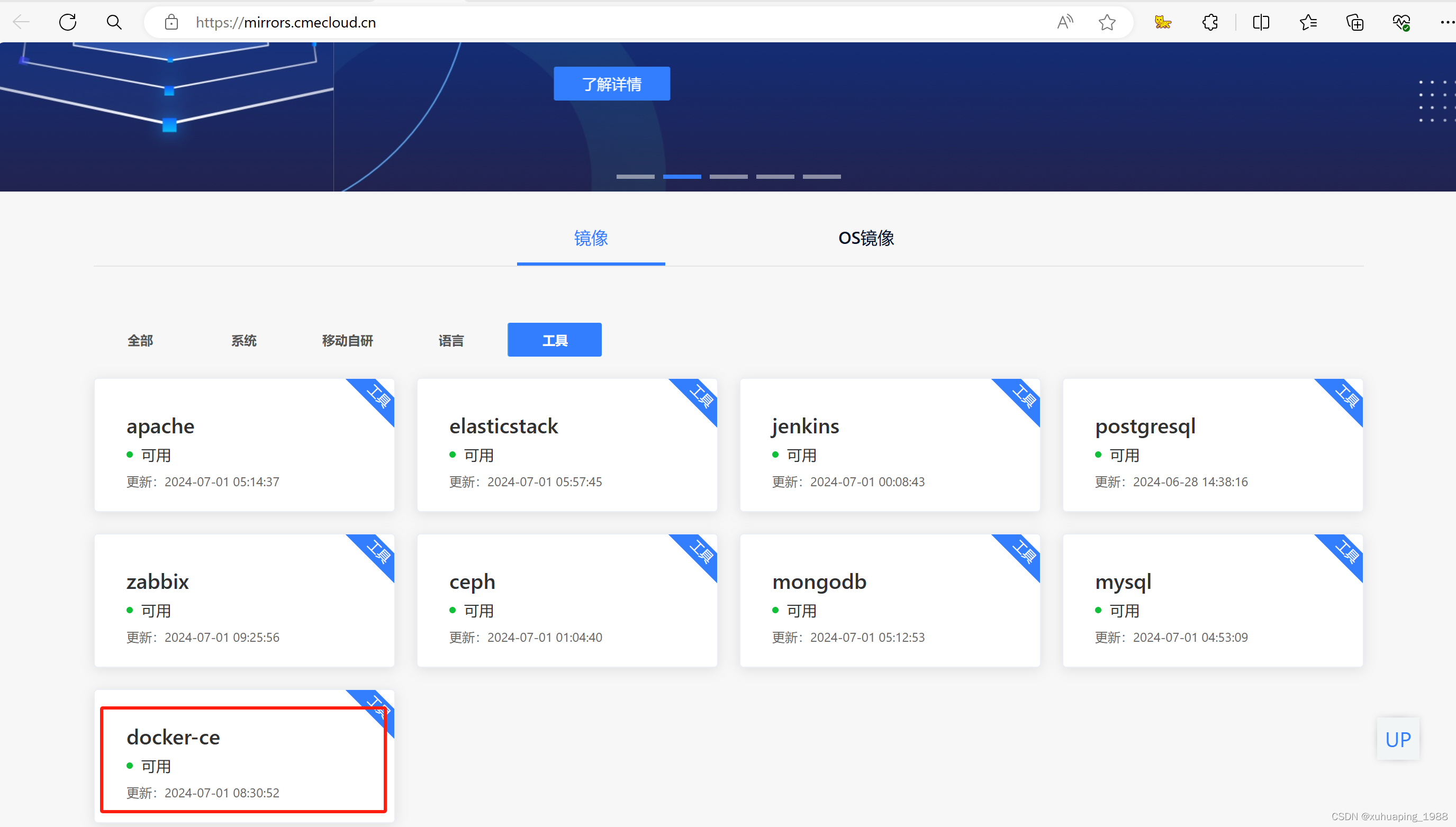Open the Extensions puzzle icon
1456x827 pixels.
pos(1210,22)
